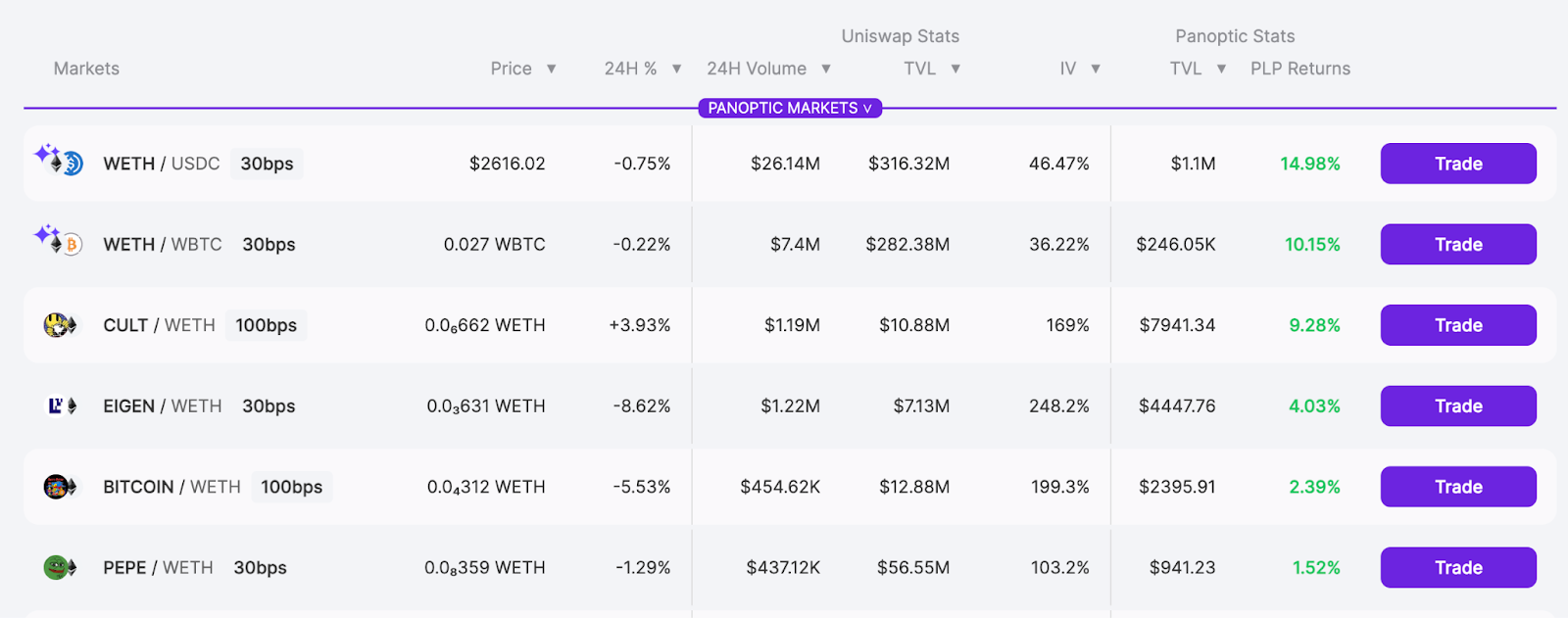Click the 1.52% PLP return
Screen dimensions: 1568x618
click(x=1316, y=567)
